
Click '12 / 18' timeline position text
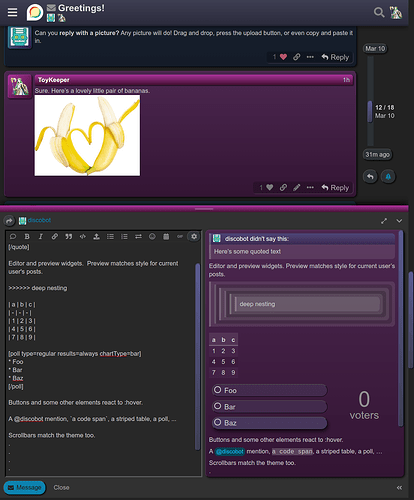click(x=384, y=107)
